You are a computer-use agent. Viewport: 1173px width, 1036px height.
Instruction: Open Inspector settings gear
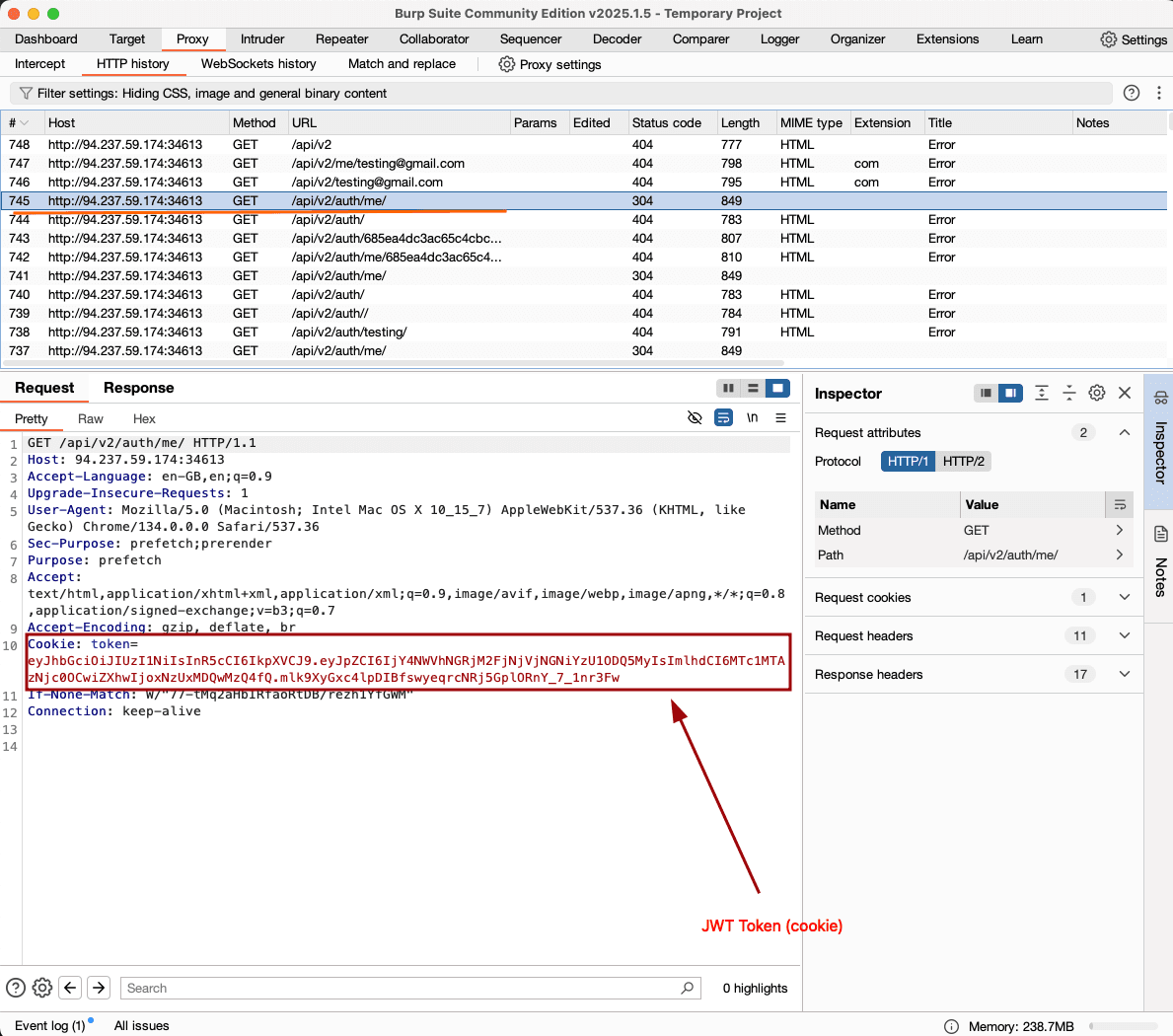1097,393
